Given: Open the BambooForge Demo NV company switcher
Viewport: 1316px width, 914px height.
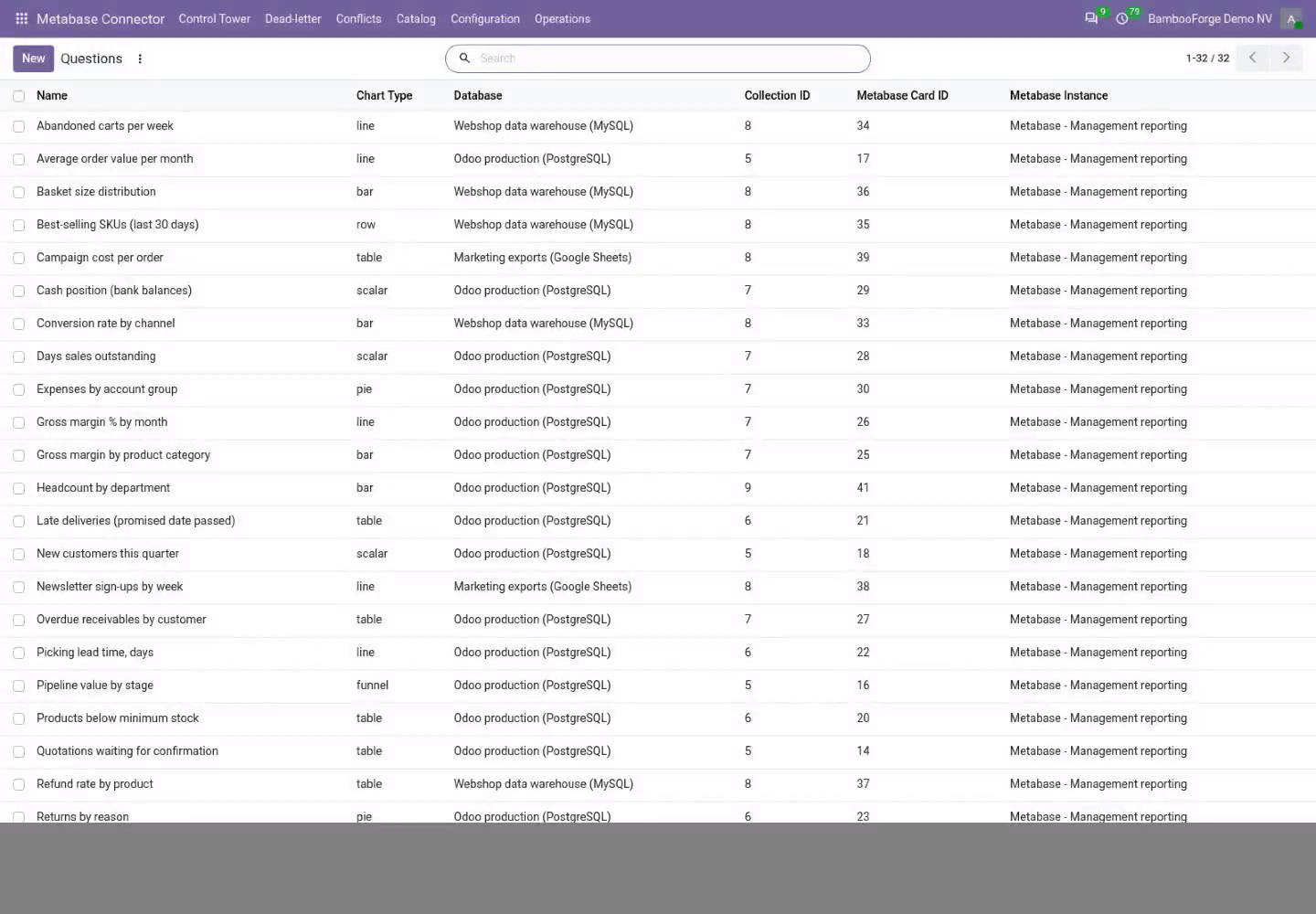Looking at the screenshot, I should coord(1209,18).
